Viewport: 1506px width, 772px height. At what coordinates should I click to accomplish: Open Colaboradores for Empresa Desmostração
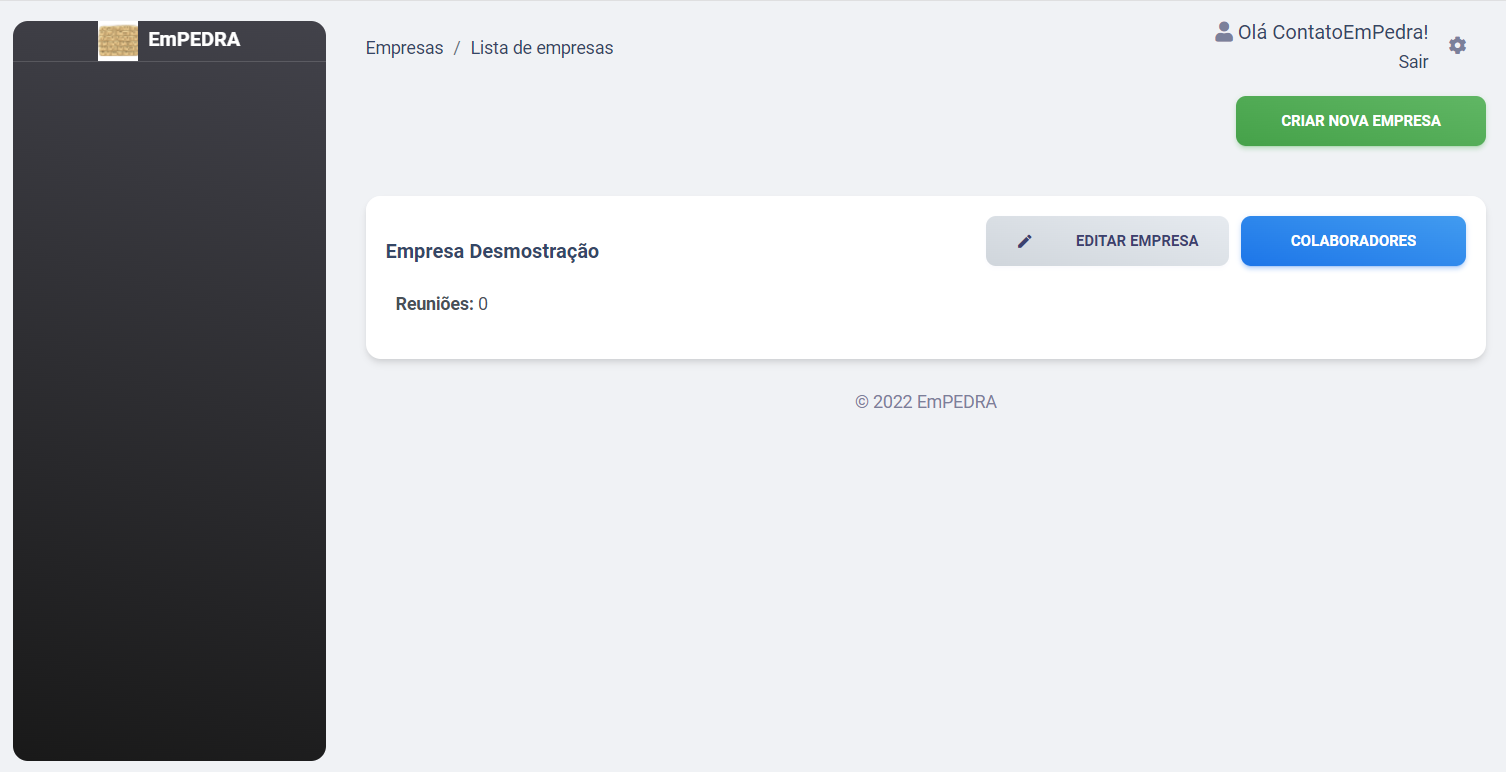click(1353, 241)
